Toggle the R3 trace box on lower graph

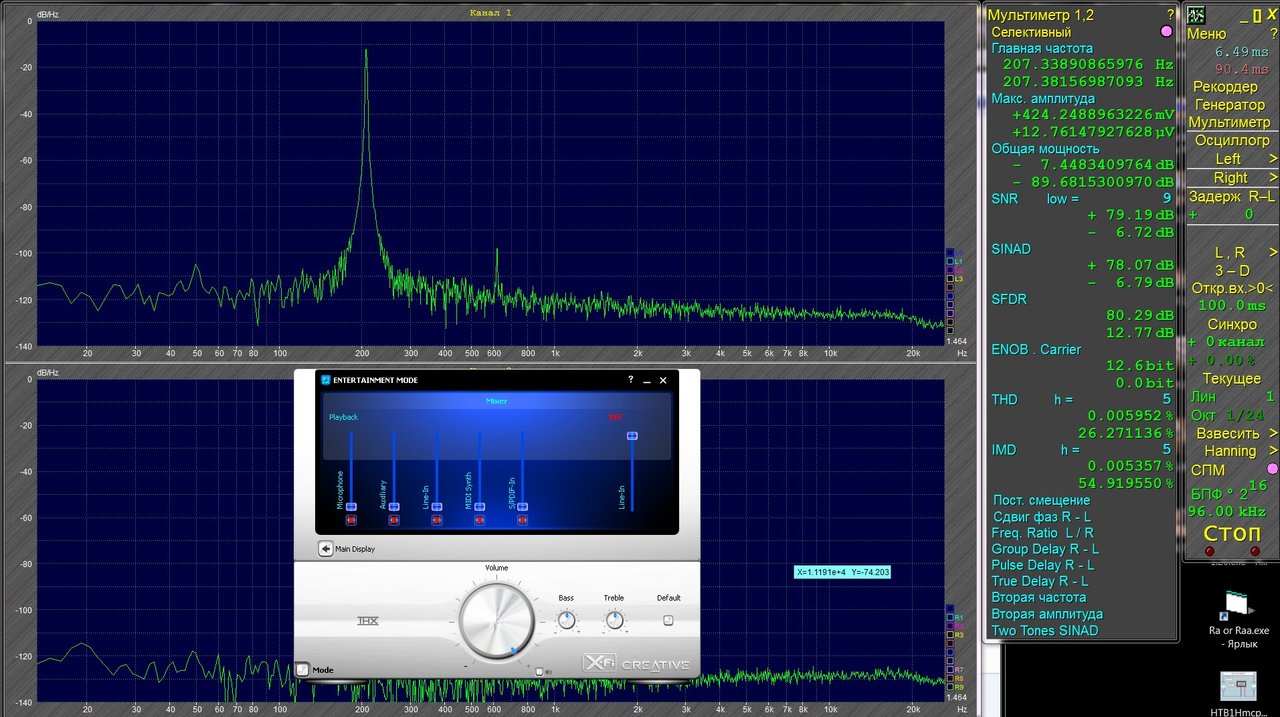pos(950,635)
